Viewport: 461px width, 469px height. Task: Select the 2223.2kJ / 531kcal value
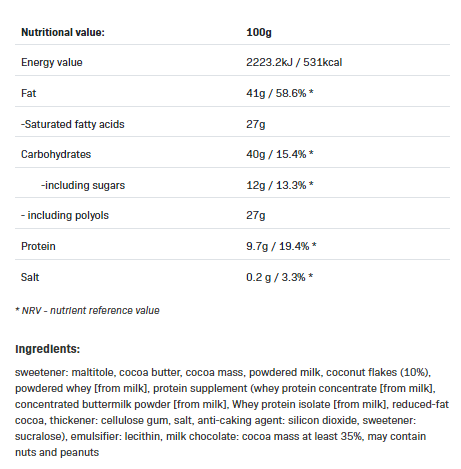coord(294,62)
